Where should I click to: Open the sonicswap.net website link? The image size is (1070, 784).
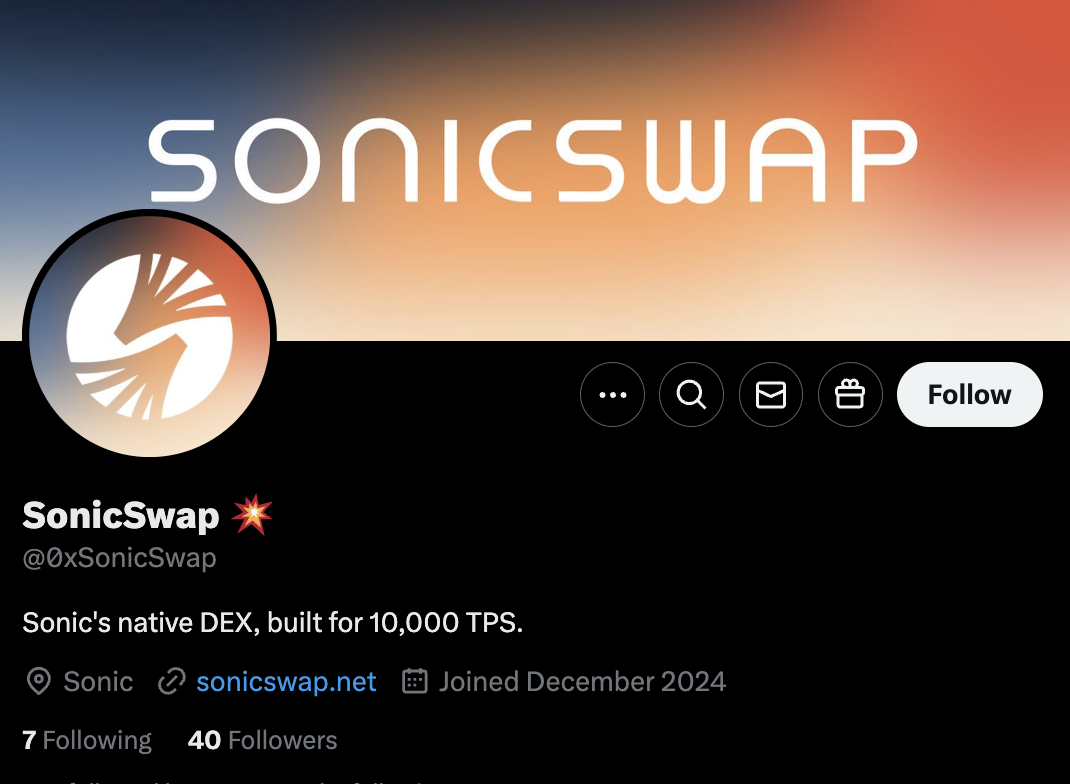(x=286, y=682)
